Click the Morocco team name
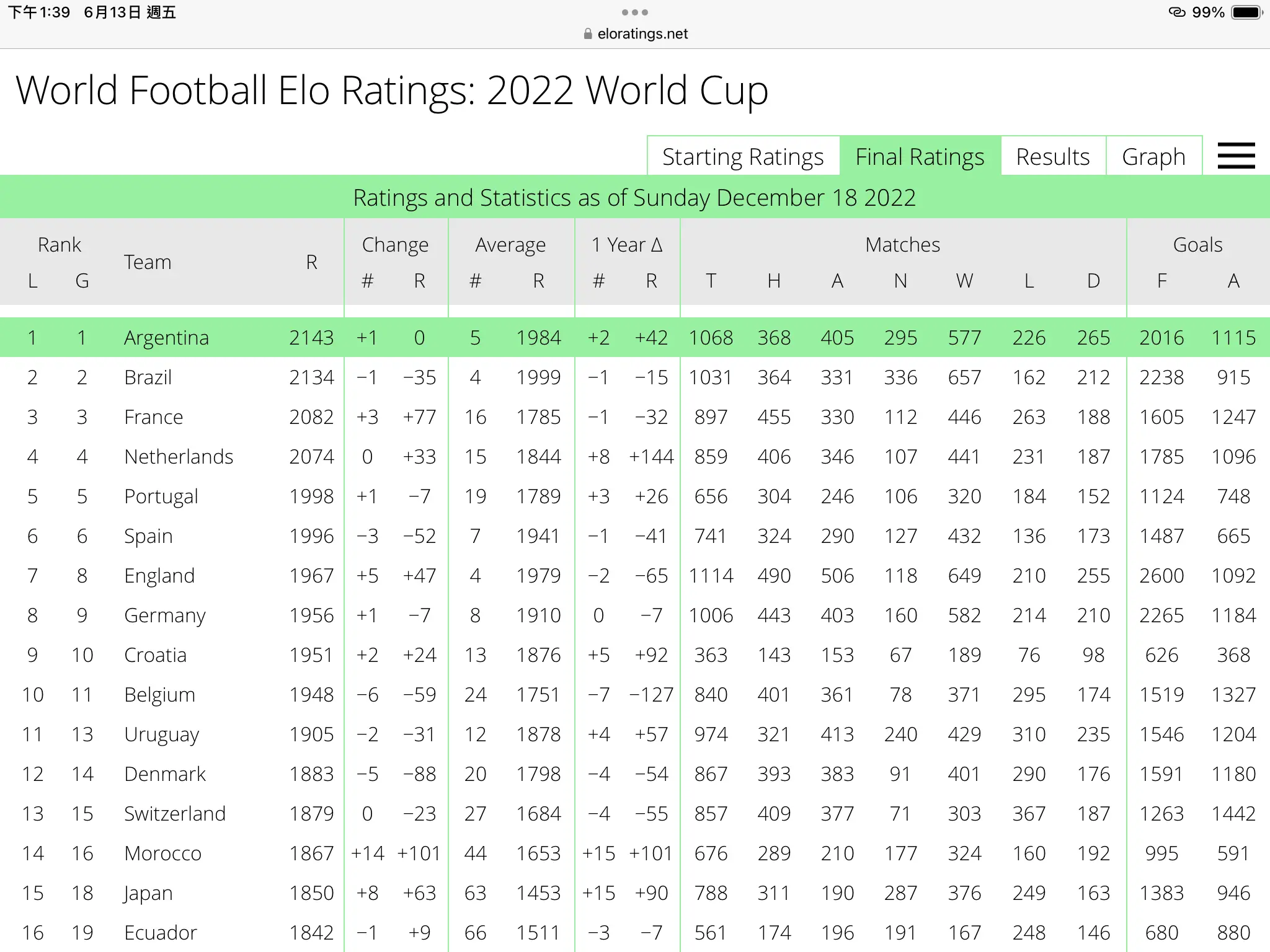Viewport: 1270px width, 952px height. (x=162, y=853)
